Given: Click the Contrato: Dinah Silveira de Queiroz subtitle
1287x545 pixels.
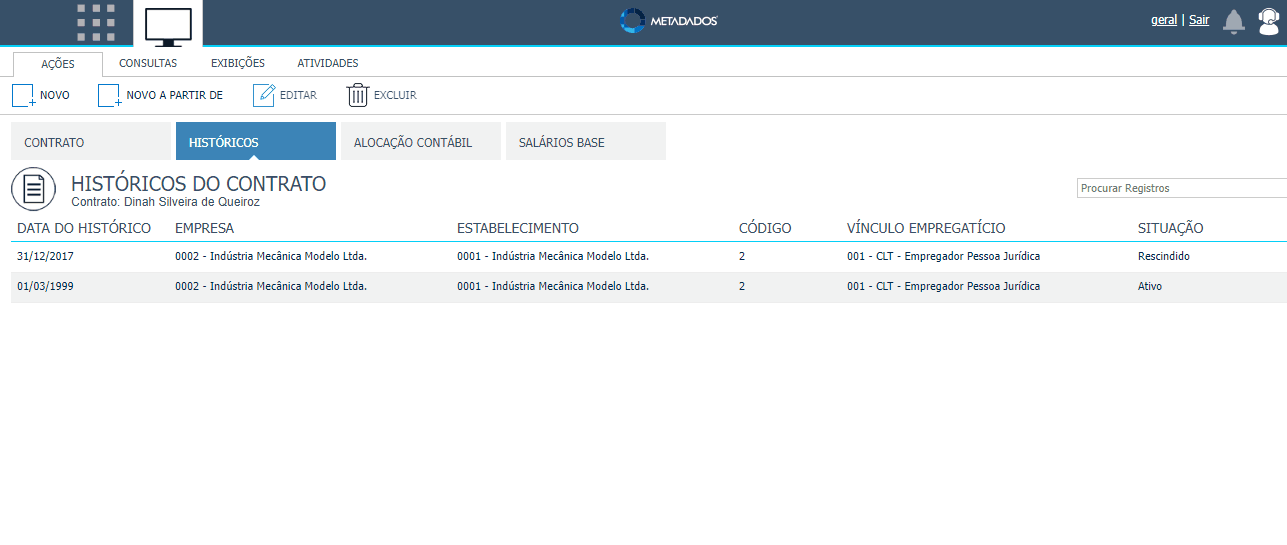Looking at the screenshot, I should 166,202.
